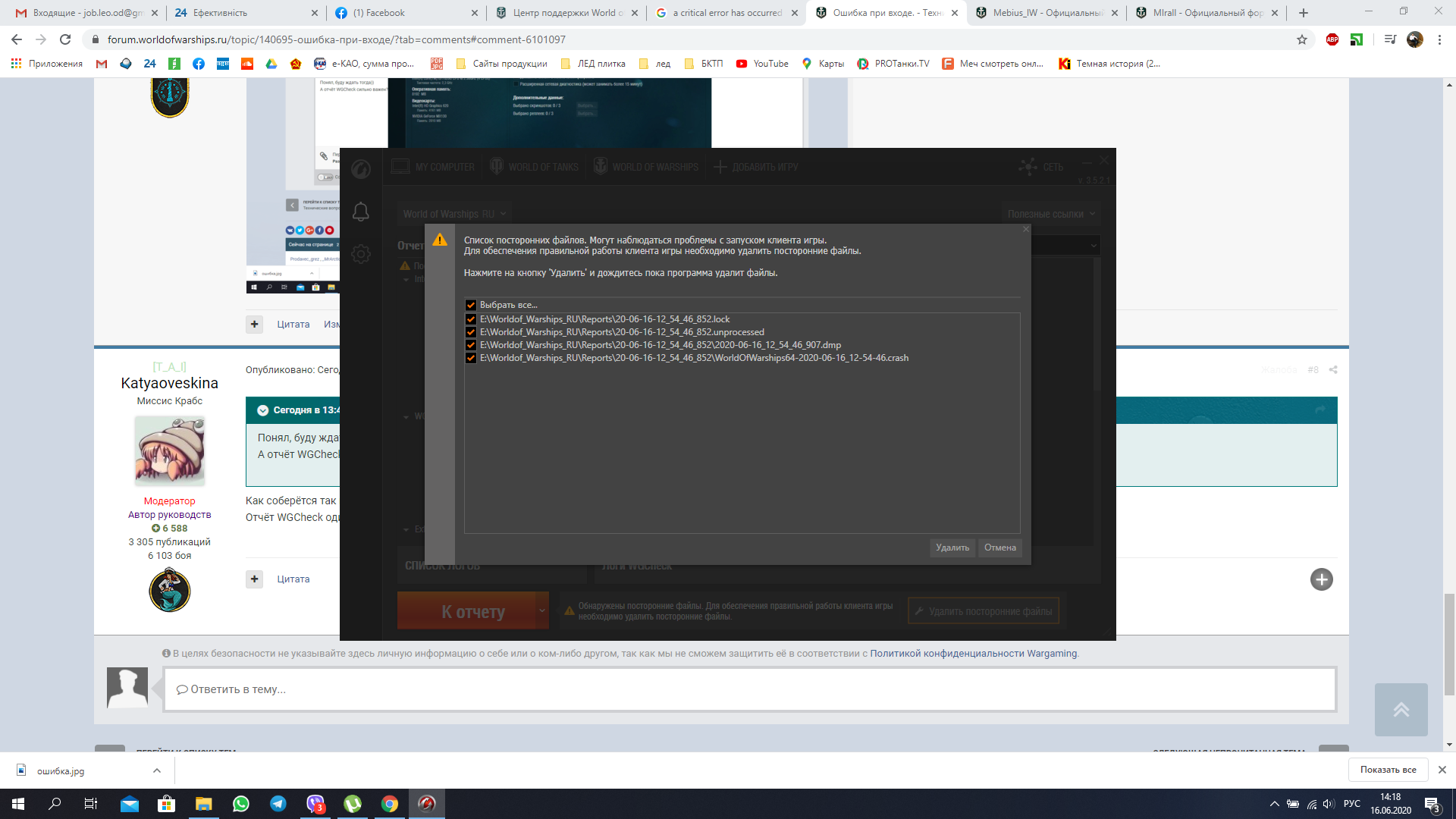1456x819 pixels.
Task: Click the page vertical scrollbar thumb
Action: tap(1449, 645)
